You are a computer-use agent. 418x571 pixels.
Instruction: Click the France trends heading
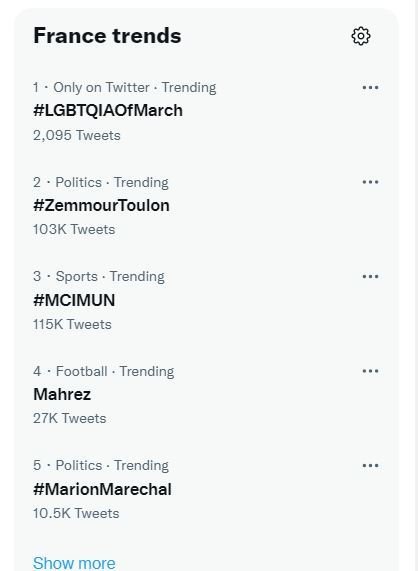pos(107,36)
